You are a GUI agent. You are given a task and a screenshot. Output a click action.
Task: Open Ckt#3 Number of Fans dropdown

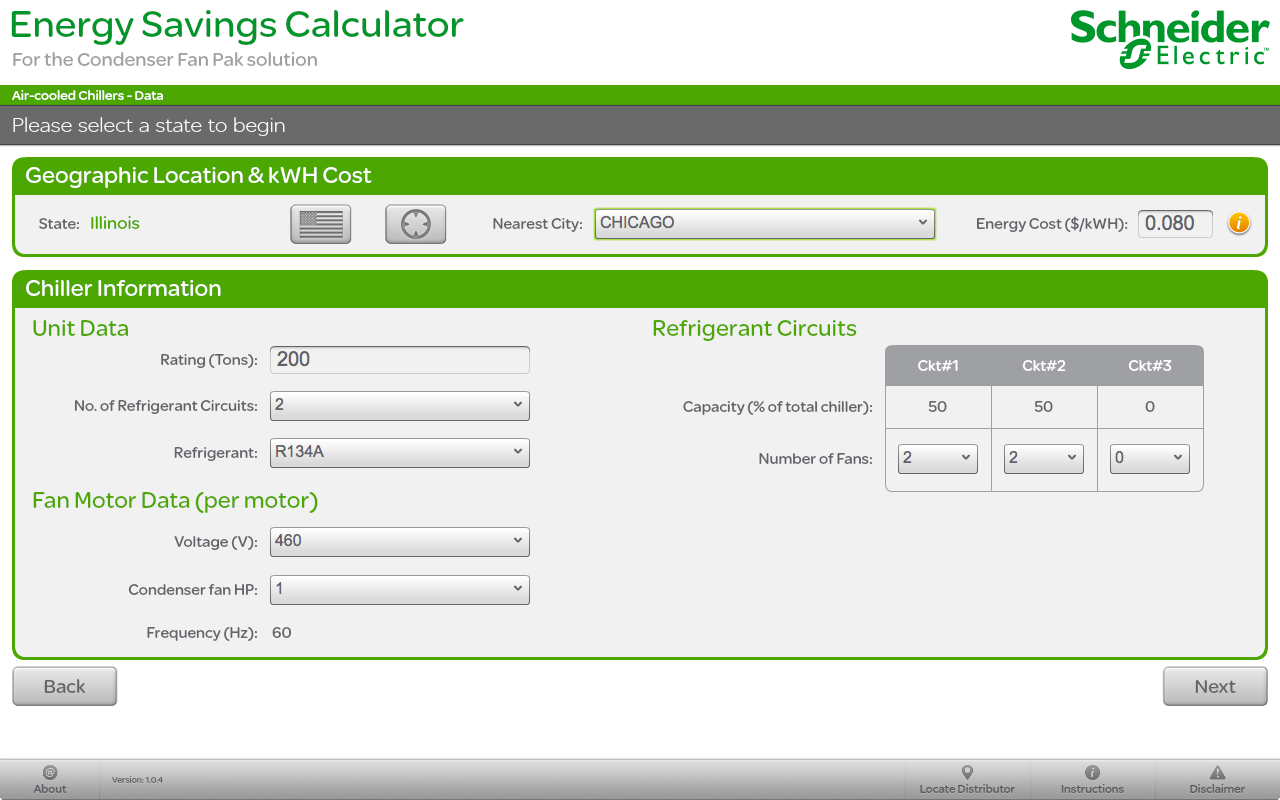point(1150,458)
